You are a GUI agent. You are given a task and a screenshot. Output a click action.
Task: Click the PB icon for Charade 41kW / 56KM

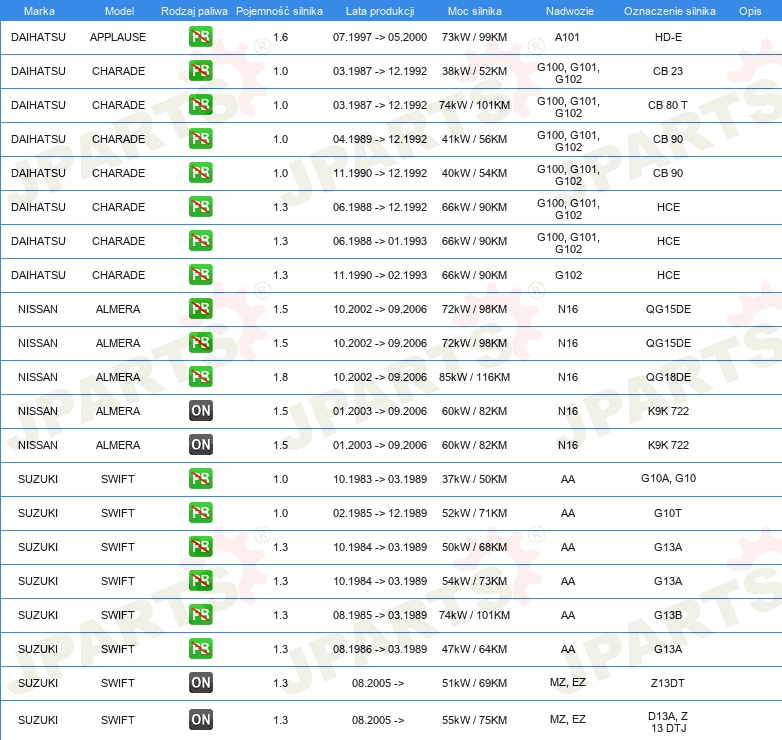[200, 139]
